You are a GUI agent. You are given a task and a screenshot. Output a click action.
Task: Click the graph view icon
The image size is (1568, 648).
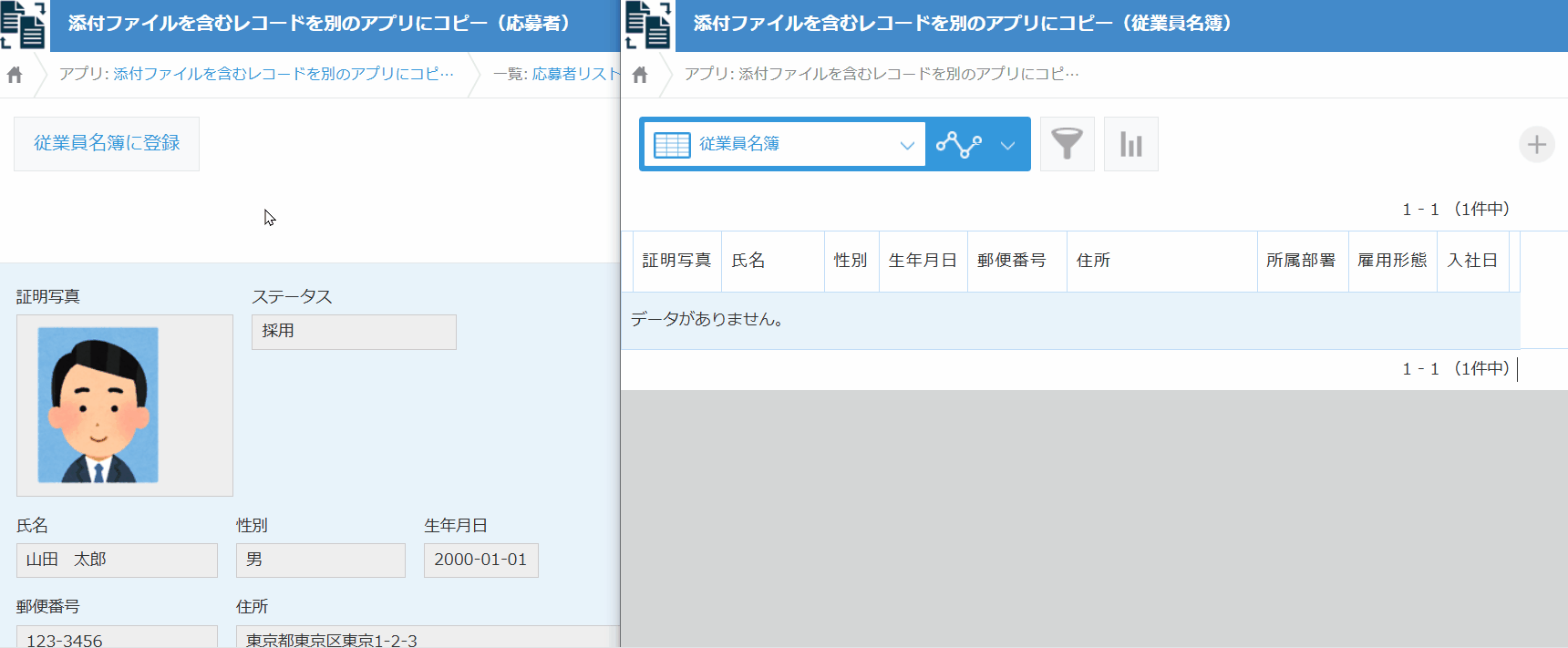(x=959, y=144)
